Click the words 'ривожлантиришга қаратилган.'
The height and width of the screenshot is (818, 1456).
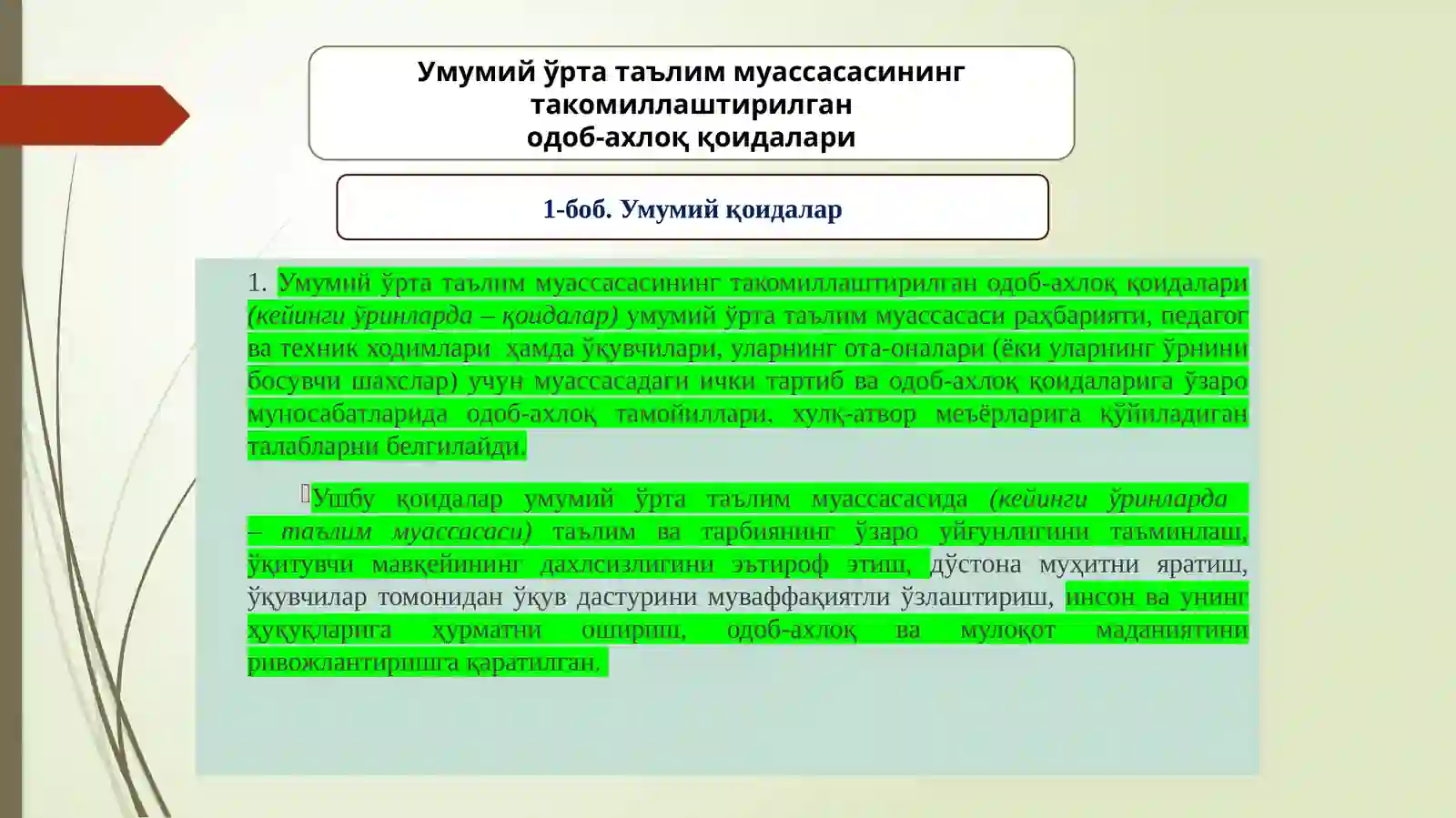425,663
